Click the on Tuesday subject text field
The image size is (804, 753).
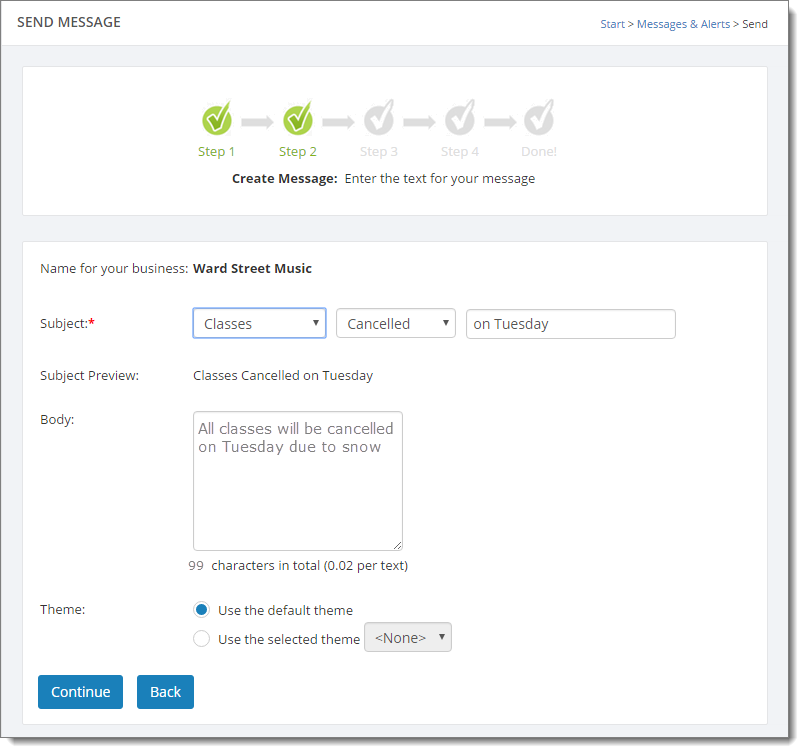(571, 324)
